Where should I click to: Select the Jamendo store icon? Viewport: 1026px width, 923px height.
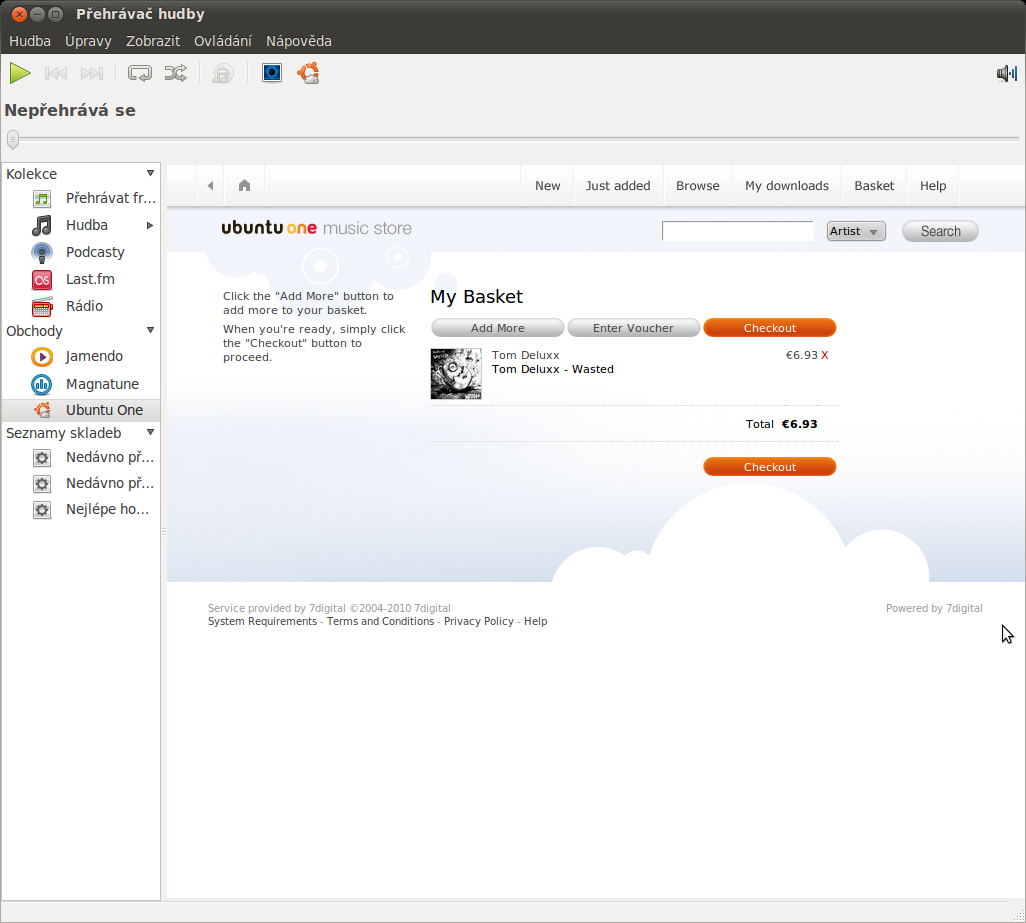(x=42, y=357)
